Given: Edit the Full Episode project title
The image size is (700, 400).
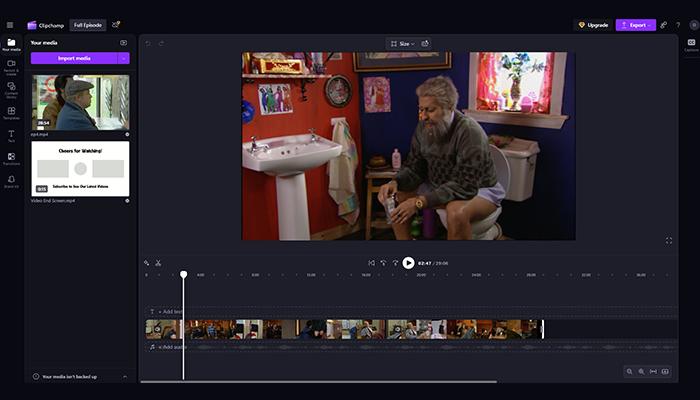Looking at the screenshot, I should coord(88,25).
